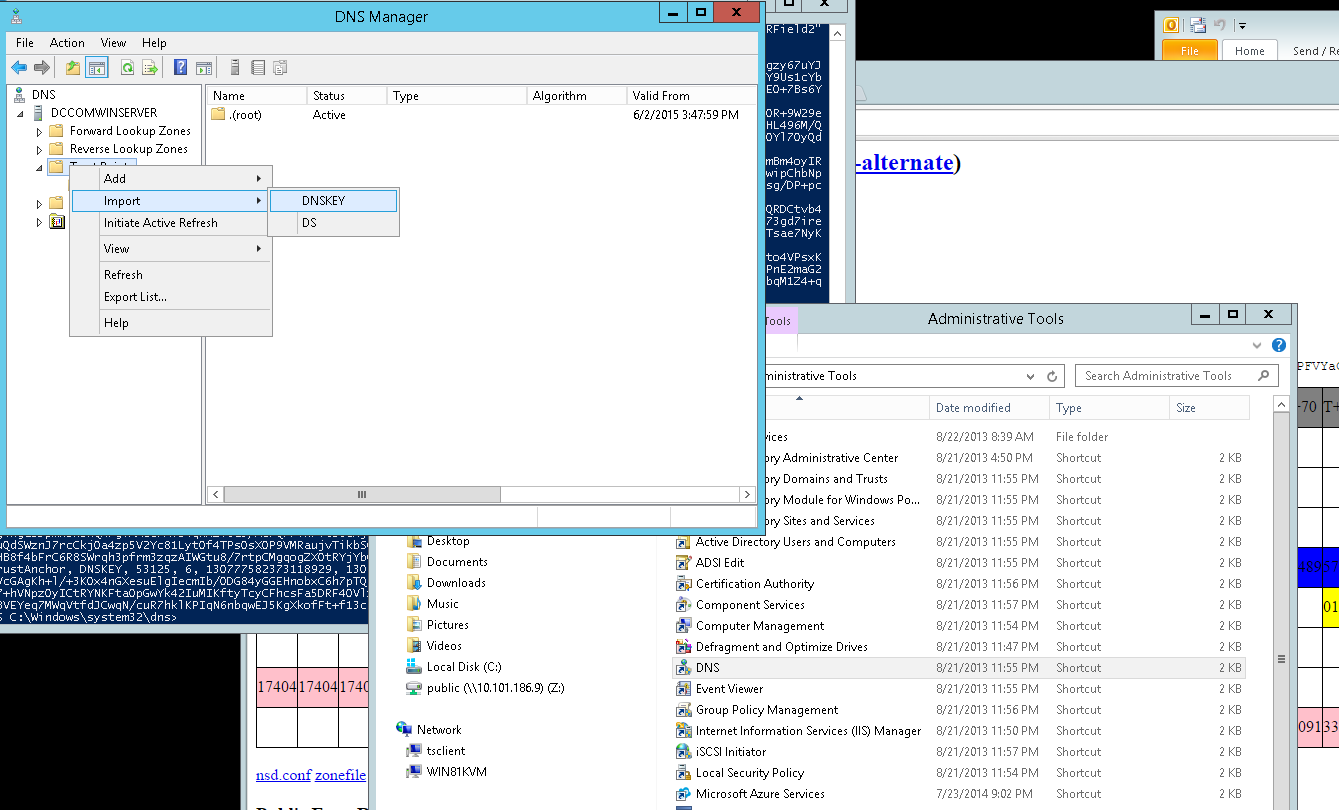
Task: Click the refresh icon beside Explorer address bar
Action: (1052, 376)
